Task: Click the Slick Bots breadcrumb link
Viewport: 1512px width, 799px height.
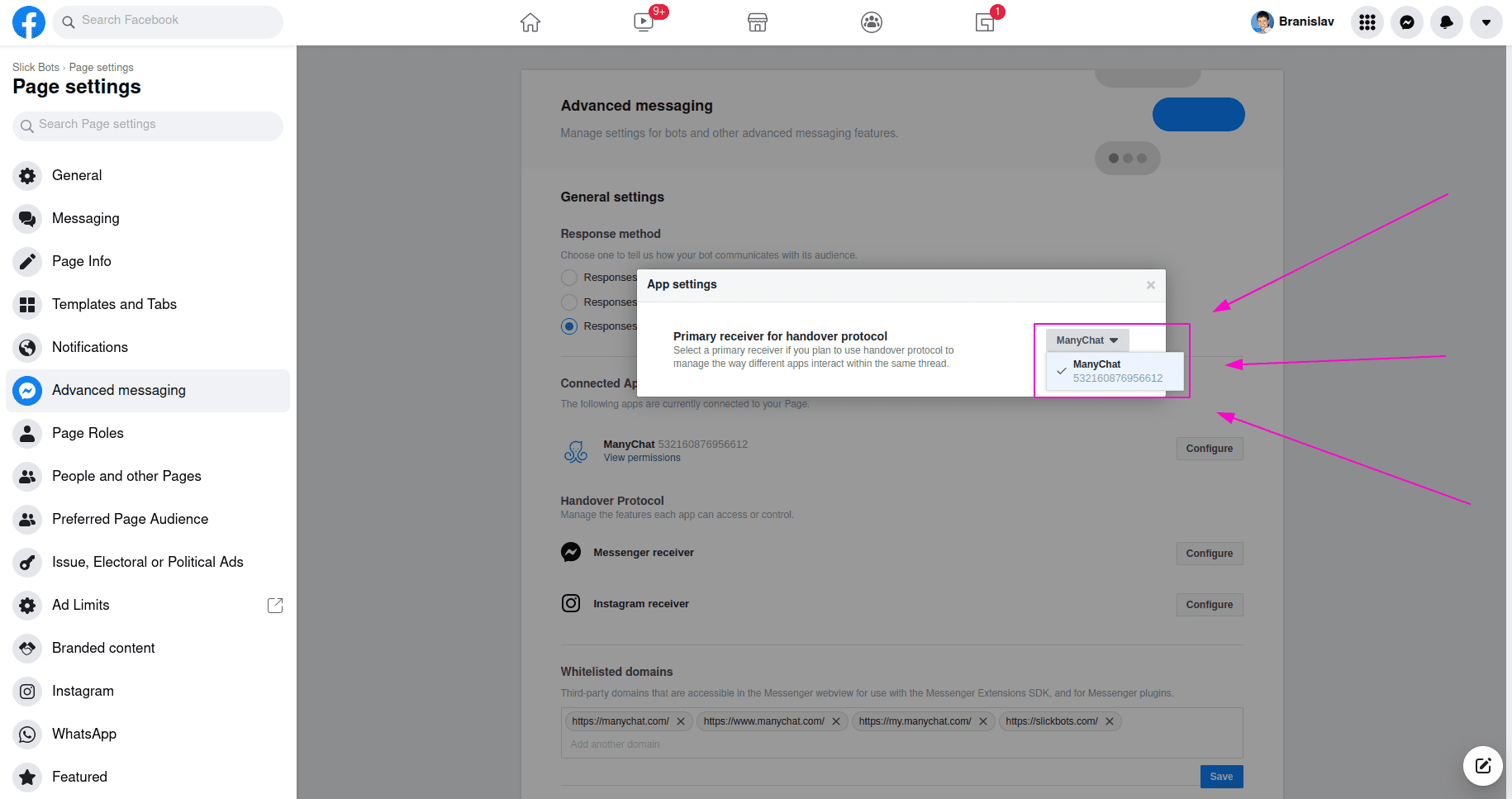Action: point(36,68)
